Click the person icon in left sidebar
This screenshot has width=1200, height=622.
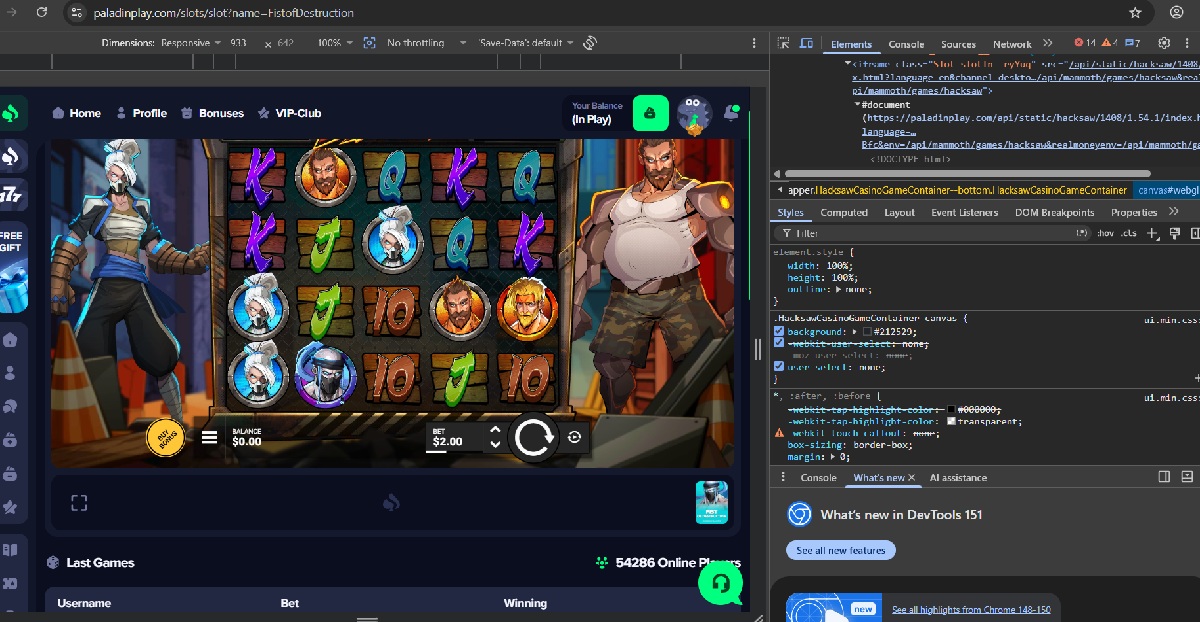(x=11, y=373)
